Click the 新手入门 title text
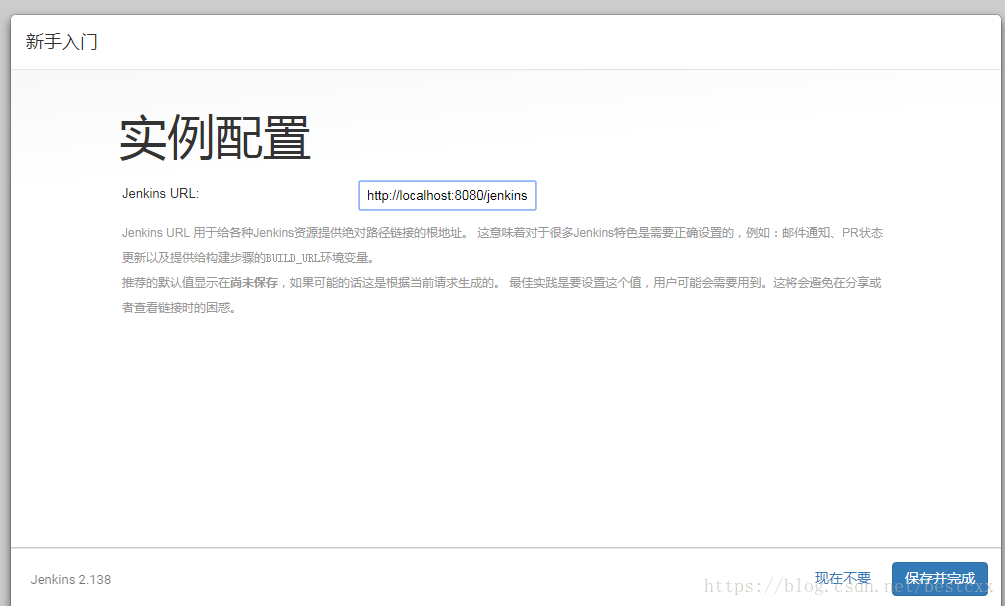Image resolution: width=1005 pixels, height=606 pixels. point(62,42)
